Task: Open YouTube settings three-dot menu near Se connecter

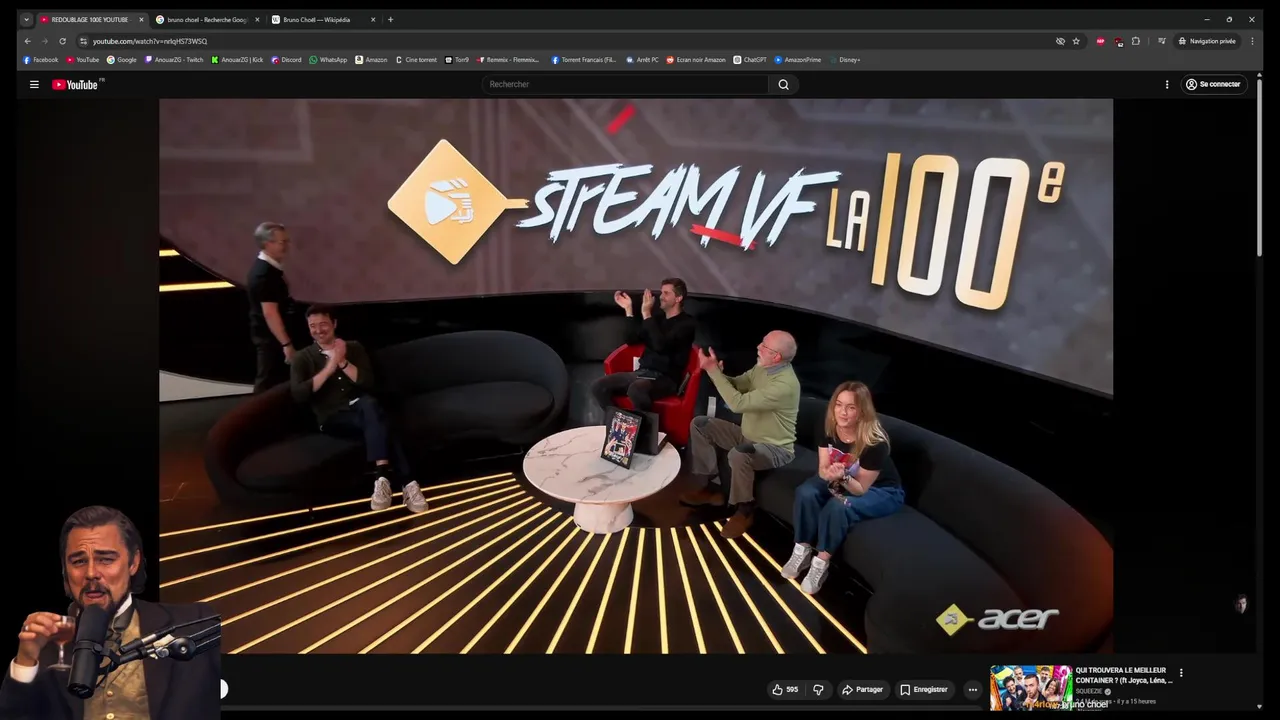Action: click(1167, 85)
